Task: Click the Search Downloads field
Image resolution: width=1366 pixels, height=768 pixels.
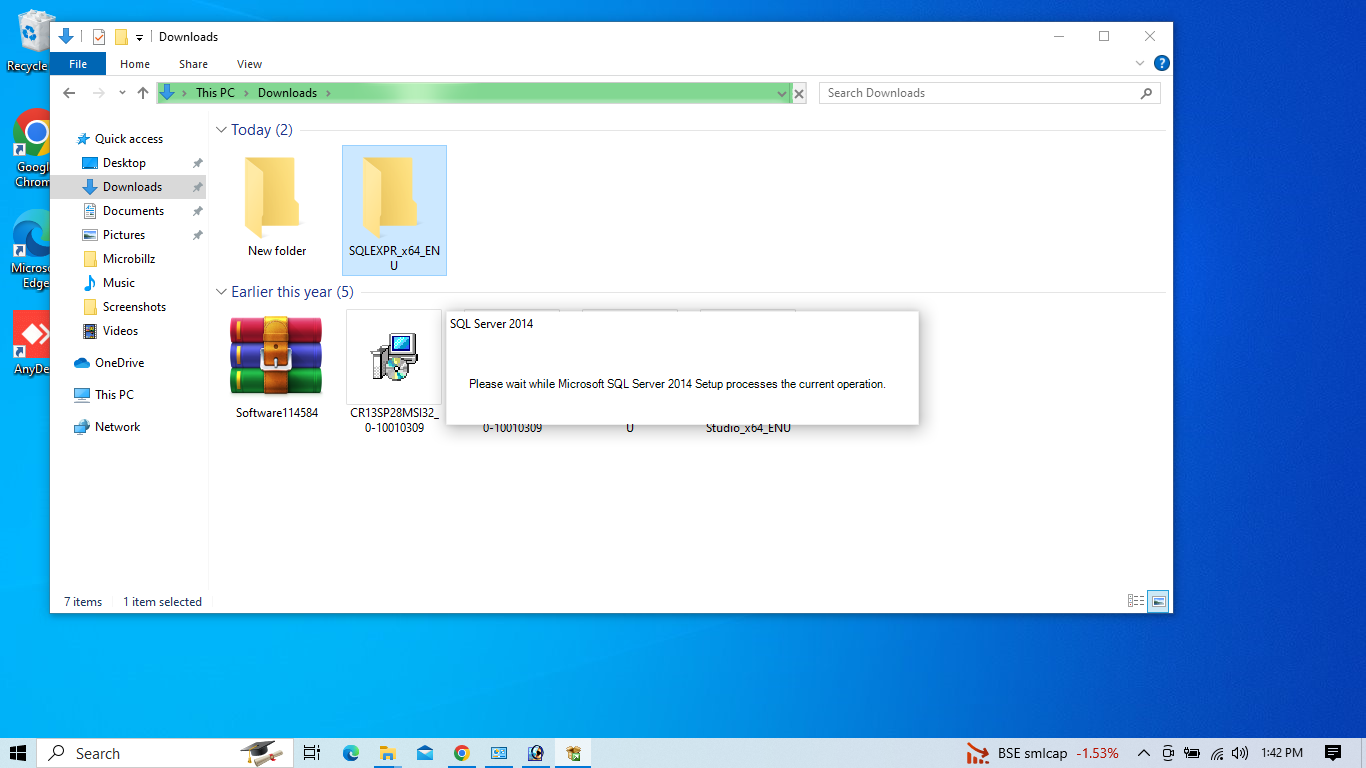Action: point(980,93)
